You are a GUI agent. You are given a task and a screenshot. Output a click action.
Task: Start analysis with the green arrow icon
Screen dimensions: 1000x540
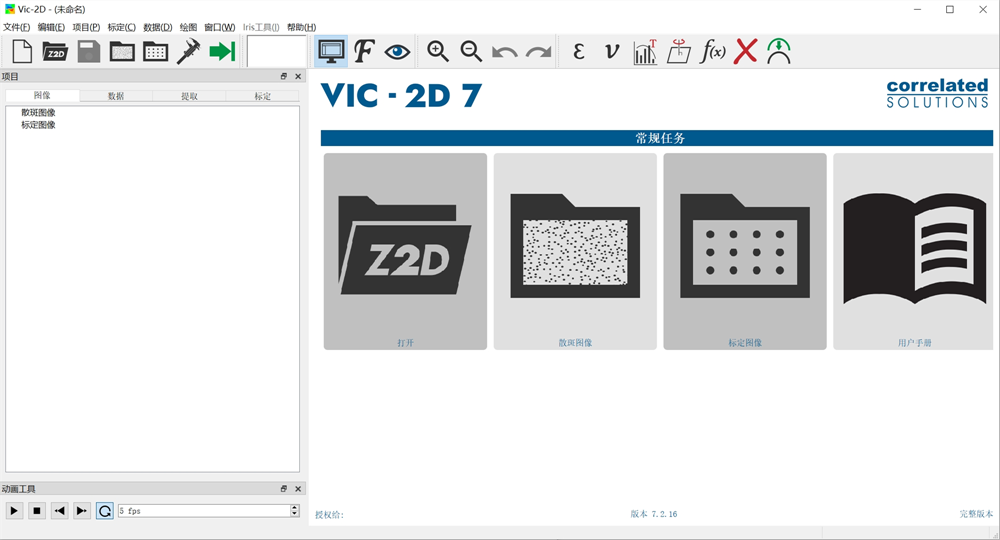point(222,52)
